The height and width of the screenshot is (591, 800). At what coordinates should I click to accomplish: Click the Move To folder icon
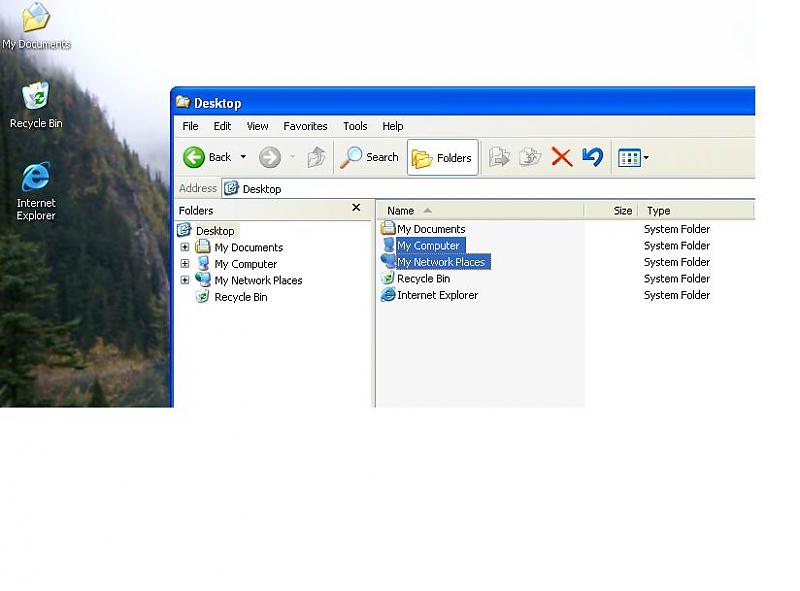(x=499, y=157)
